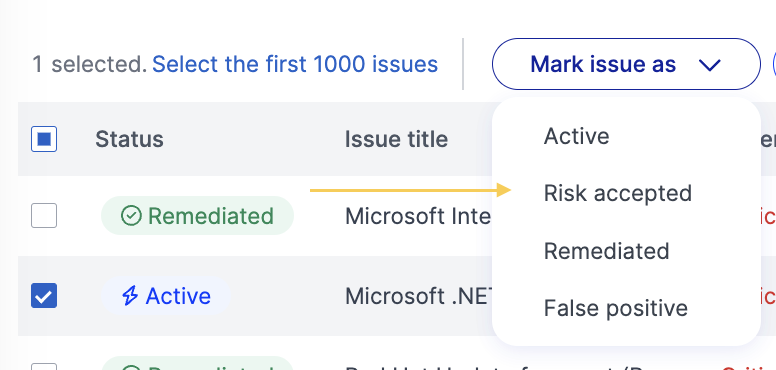Check the box for the Remediated Microsoft issue
Screen dimensions: 776x370
point(44,216)
